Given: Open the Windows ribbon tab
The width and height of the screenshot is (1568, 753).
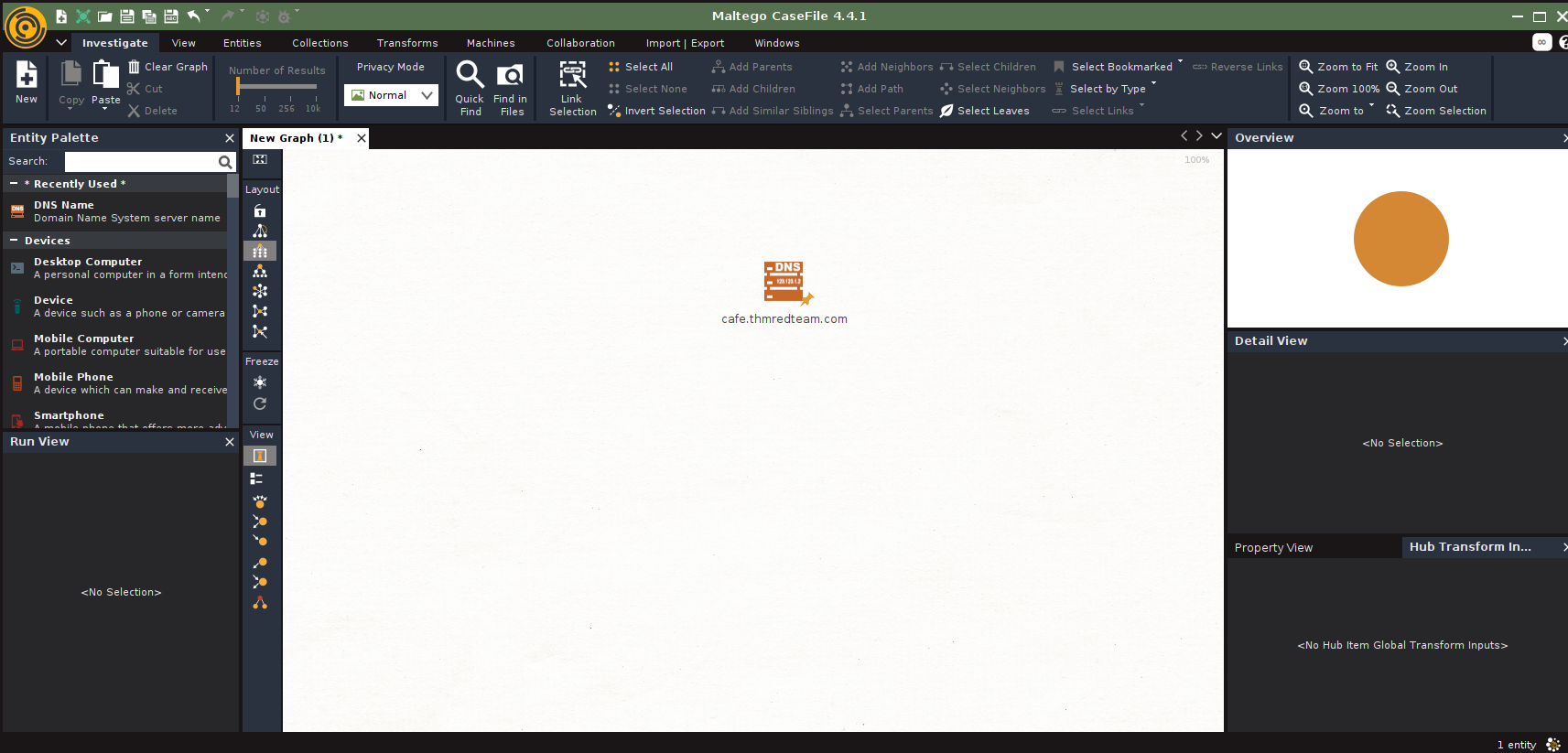Looking at the screenshot, I should (x=777, y=43).
